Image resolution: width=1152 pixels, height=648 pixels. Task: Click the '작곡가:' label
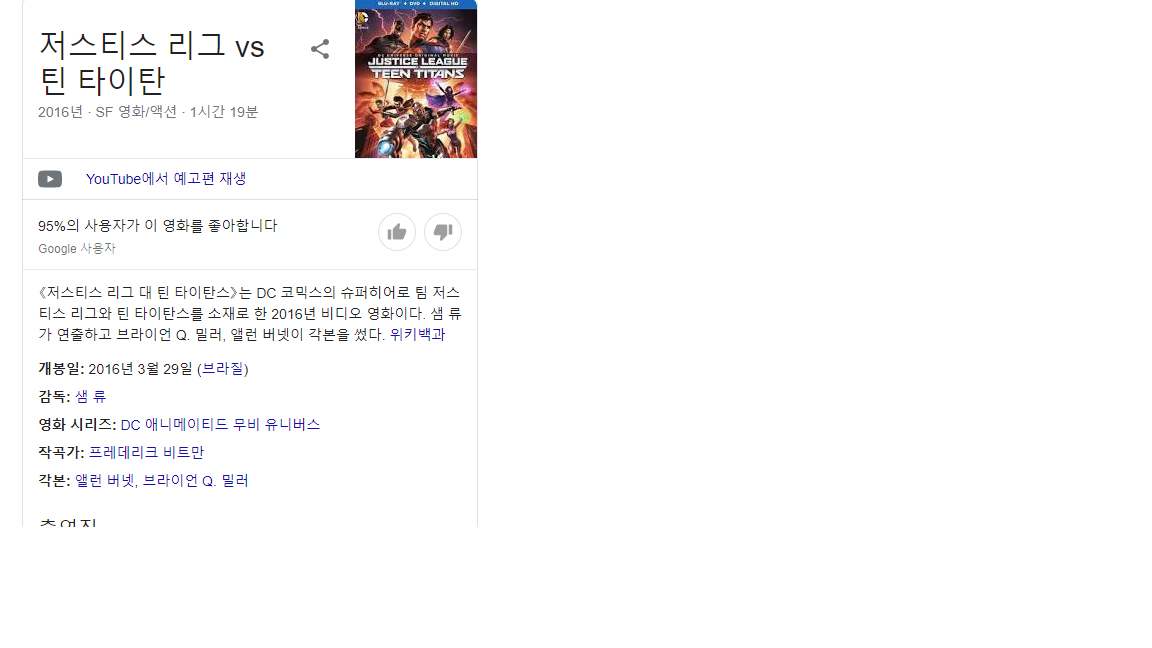pyautogui.click(x=61, y=453)
